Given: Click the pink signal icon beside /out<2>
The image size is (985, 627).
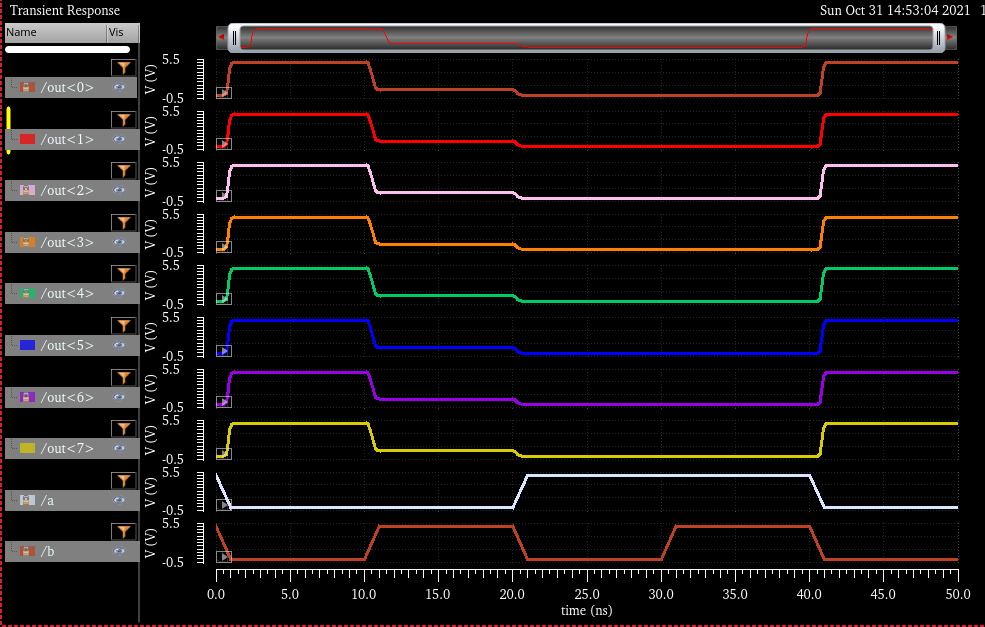Looking at the screenshot, I should (27, 190).
